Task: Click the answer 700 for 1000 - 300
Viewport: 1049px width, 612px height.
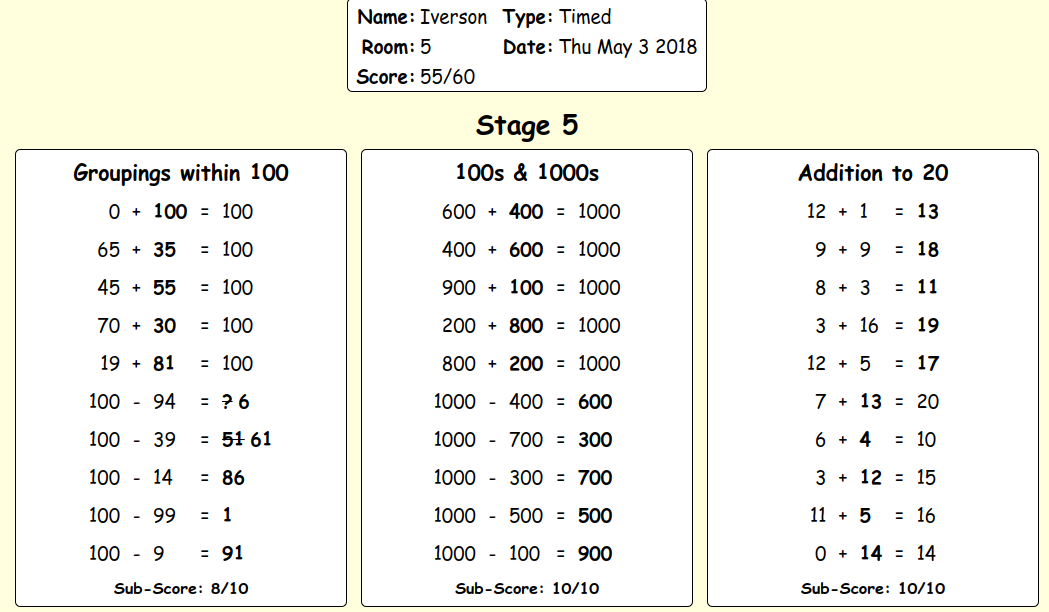Action: coord(595,478)
